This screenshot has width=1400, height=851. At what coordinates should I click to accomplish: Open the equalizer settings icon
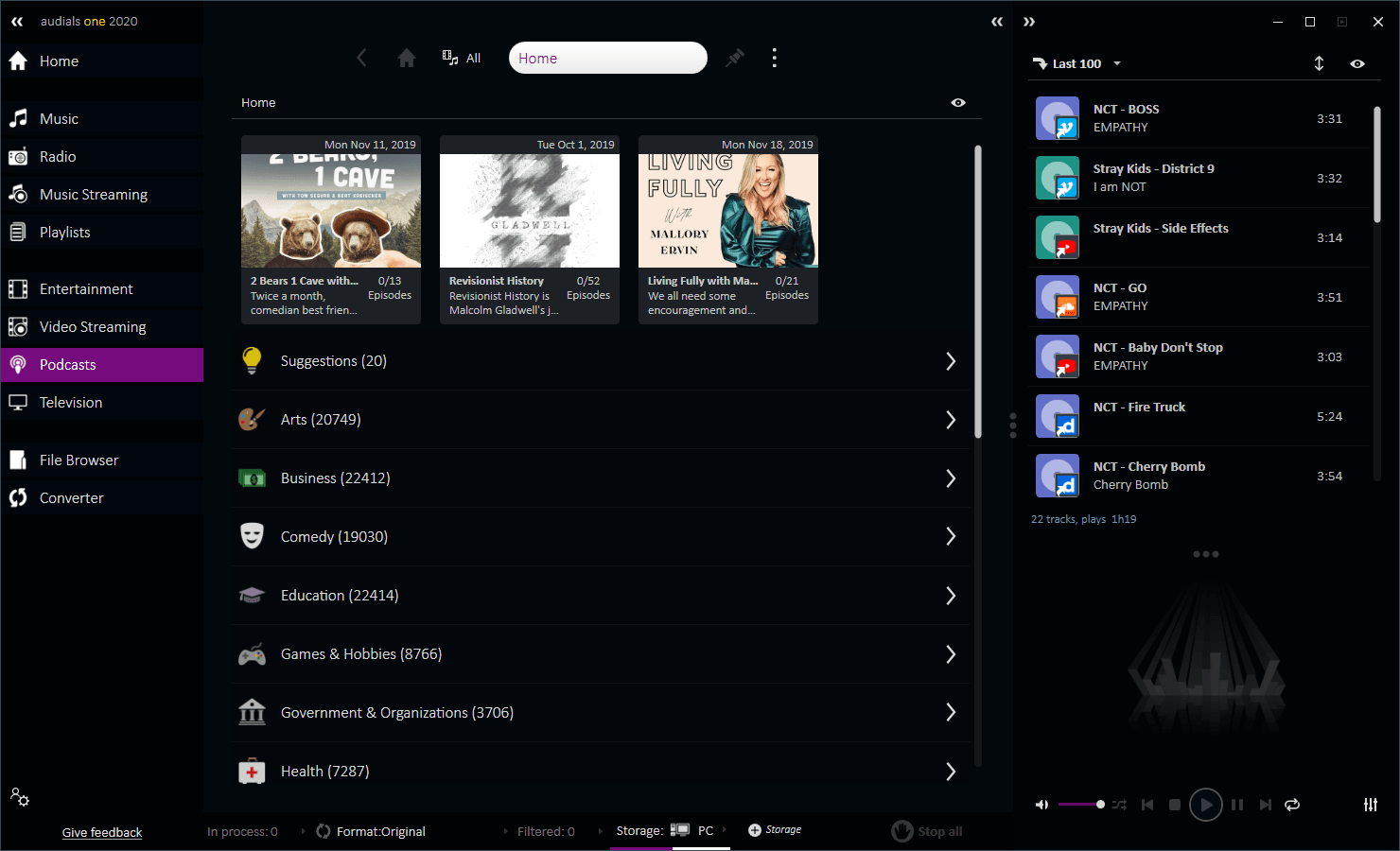[x=1370, y=805]
